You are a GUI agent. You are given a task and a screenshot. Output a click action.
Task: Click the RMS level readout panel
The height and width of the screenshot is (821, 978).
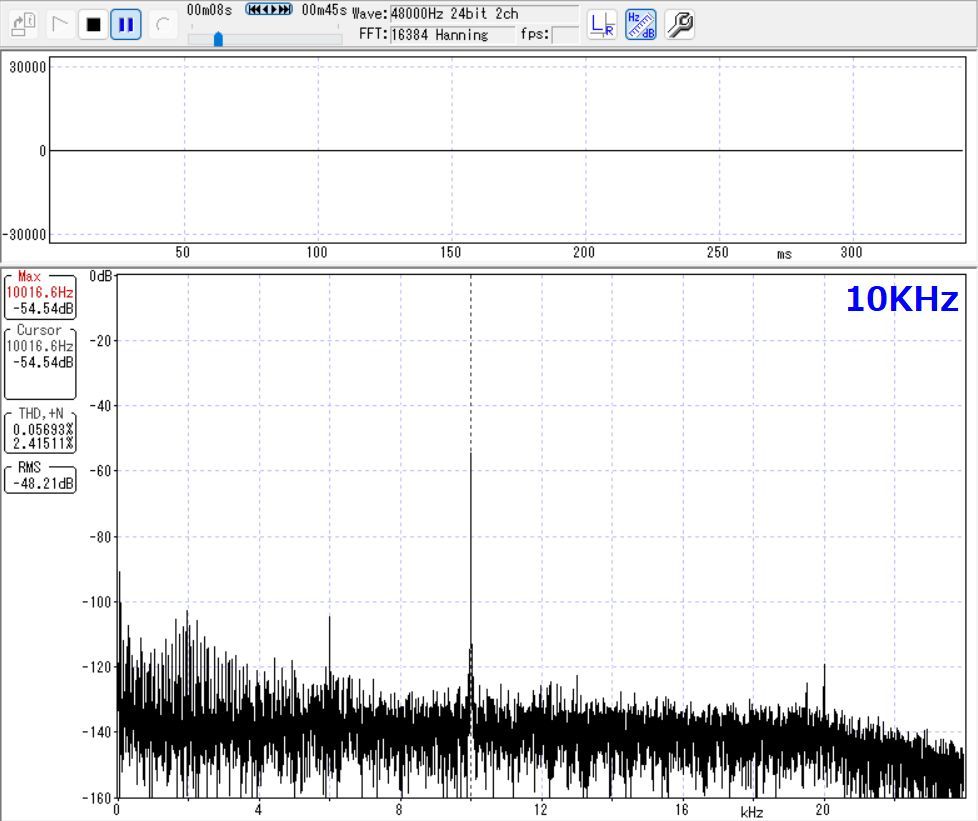[x=40, y=478]
